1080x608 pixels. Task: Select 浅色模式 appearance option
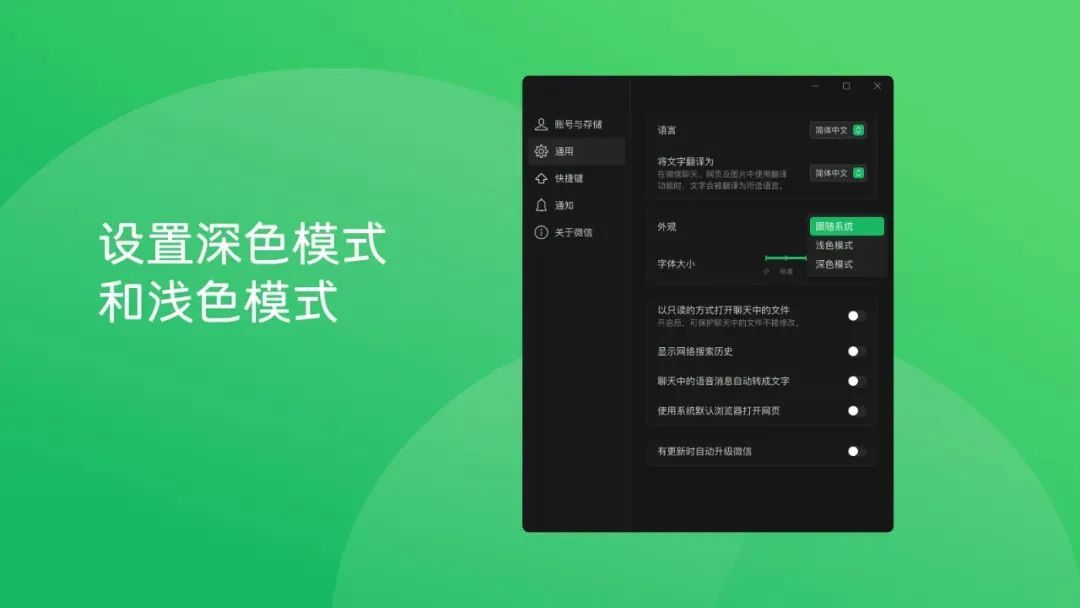[845, 245]
